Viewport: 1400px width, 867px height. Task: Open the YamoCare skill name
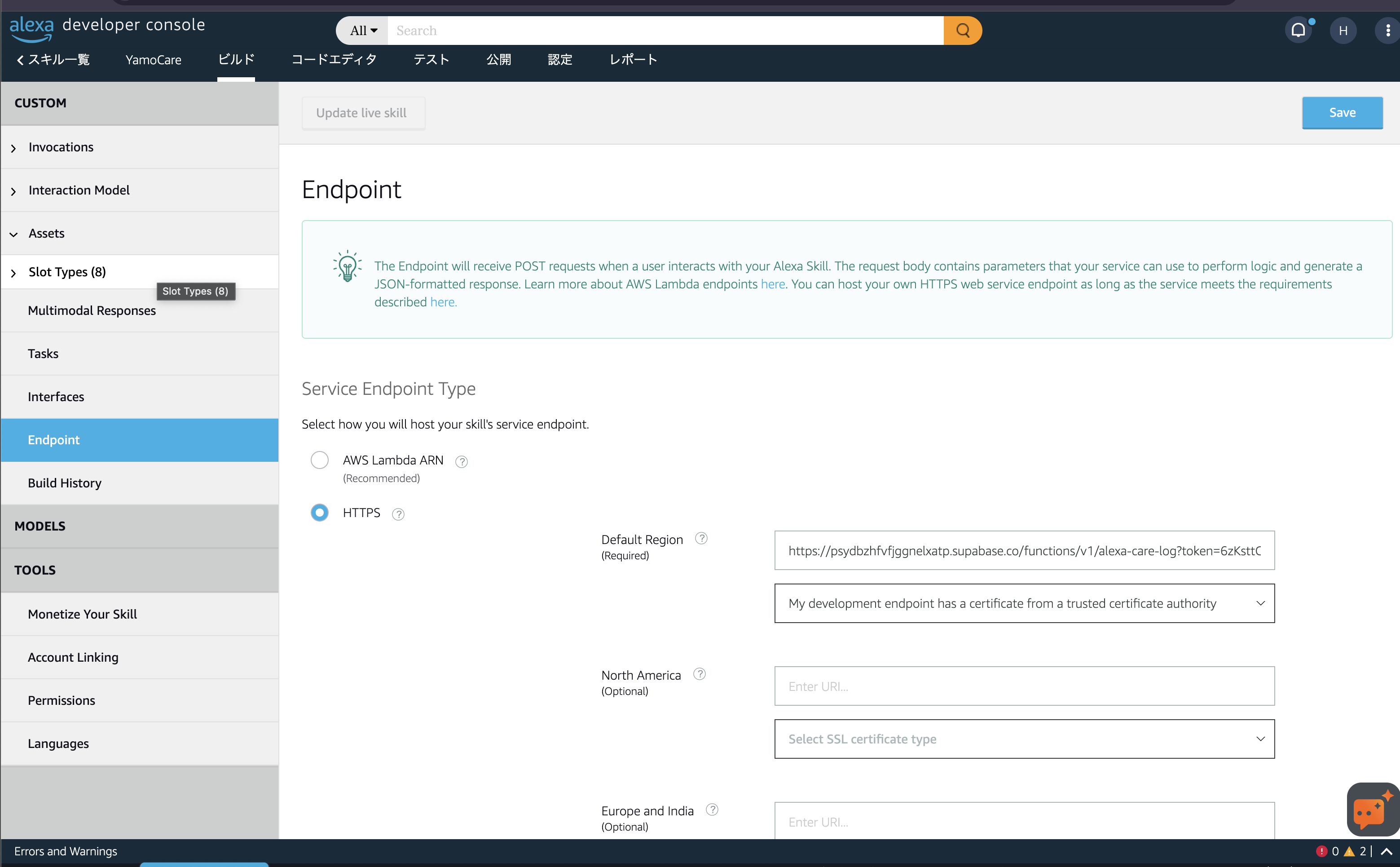[x=154, y=60]
